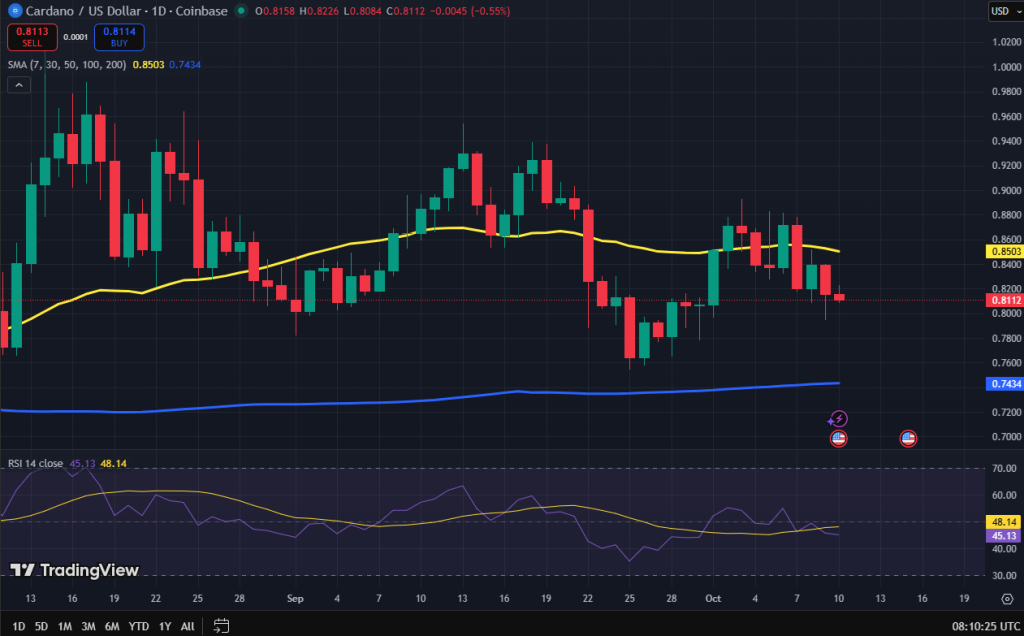Open timezone menu at 08:10:25 UTC
The image size is (1024, 636).
986,626
